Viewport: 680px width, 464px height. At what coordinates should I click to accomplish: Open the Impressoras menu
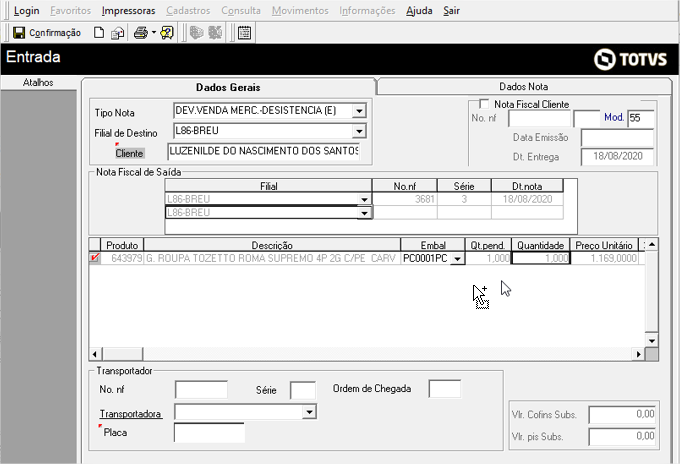pyautogui.click(x=128, y=11)
